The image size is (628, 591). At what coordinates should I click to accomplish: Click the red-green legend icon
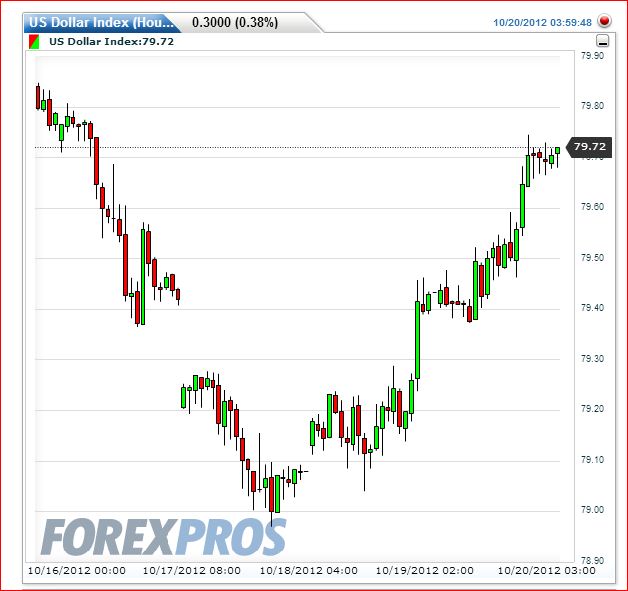point(34,42)
